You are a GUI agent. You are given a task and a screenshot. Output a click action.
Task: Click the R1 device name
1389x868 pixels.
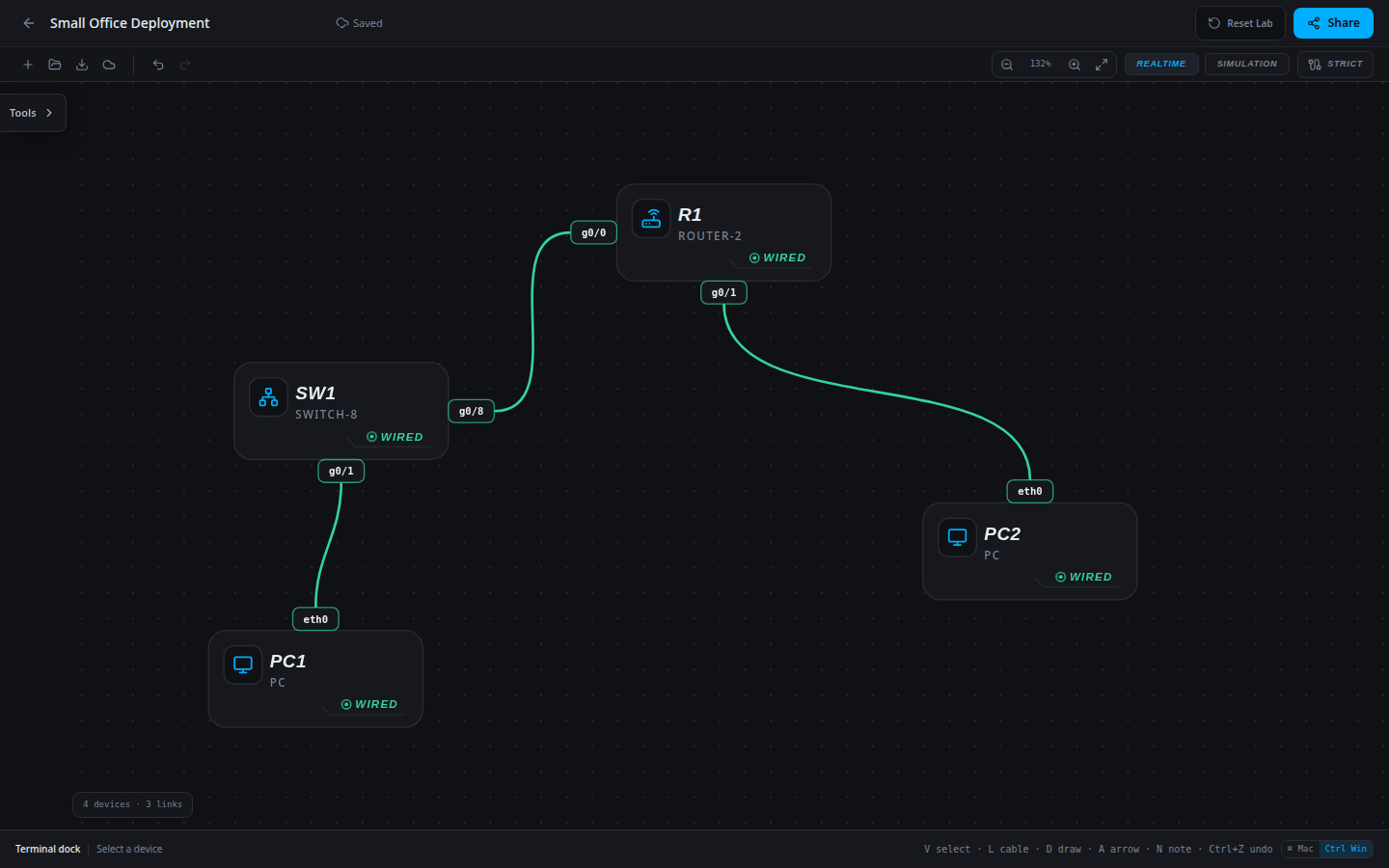coord(690,215)
